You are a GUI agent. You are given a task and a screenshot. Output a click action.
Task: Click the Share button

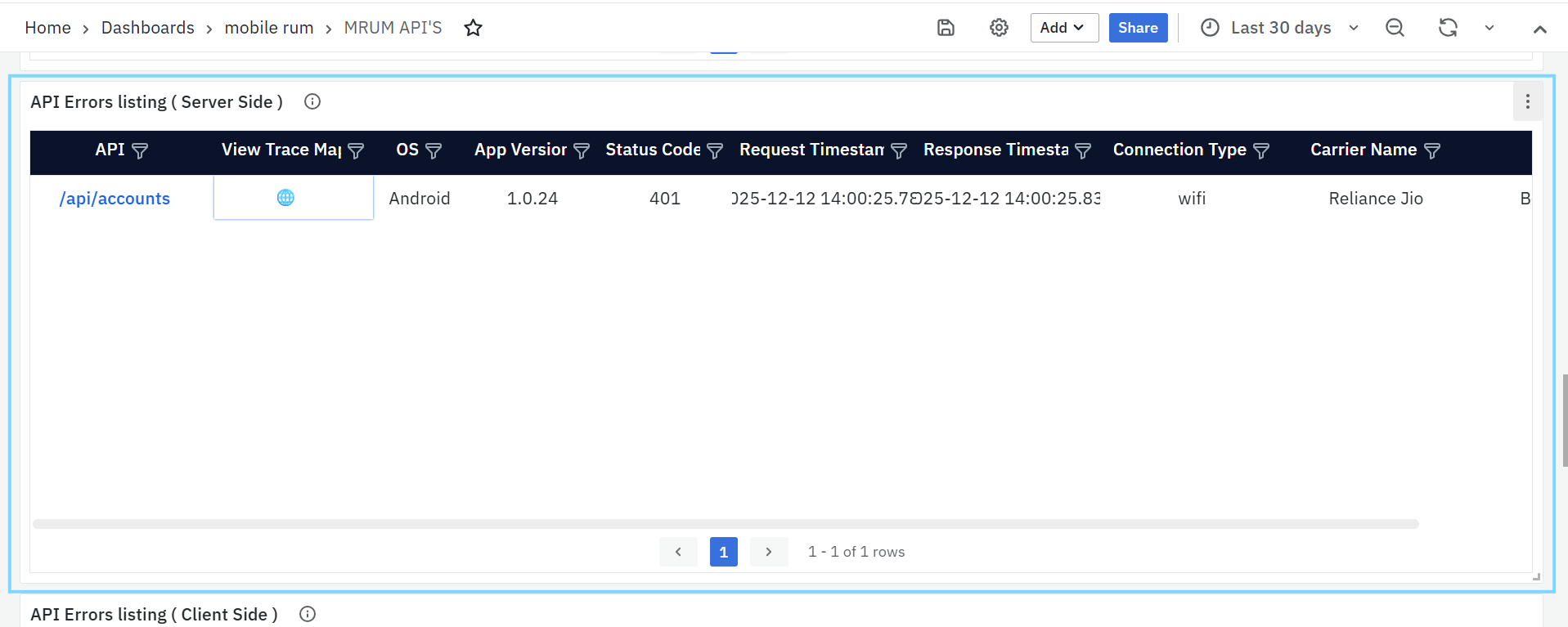point(1138,28)
